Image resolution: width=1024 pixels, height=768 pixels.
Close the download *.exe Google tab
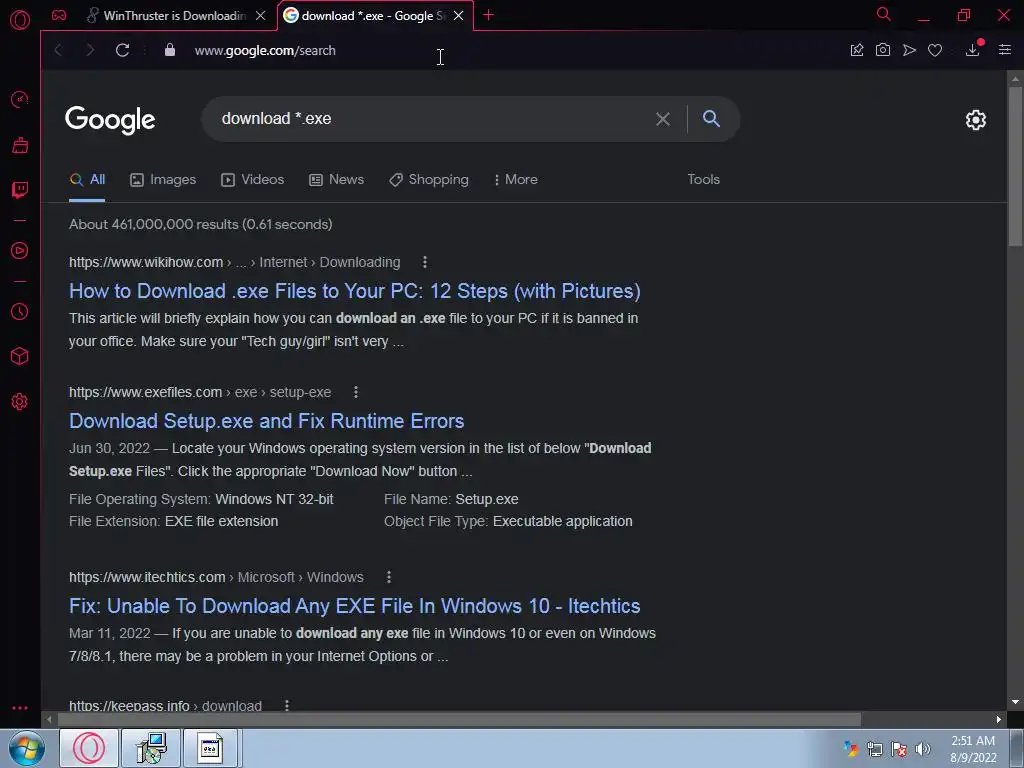458,16
